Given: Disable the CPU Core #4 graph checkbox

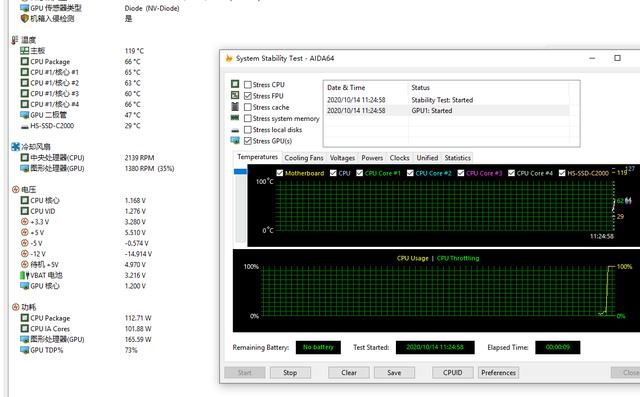Looking at the screenshot, I should click(x=511, y=173).
